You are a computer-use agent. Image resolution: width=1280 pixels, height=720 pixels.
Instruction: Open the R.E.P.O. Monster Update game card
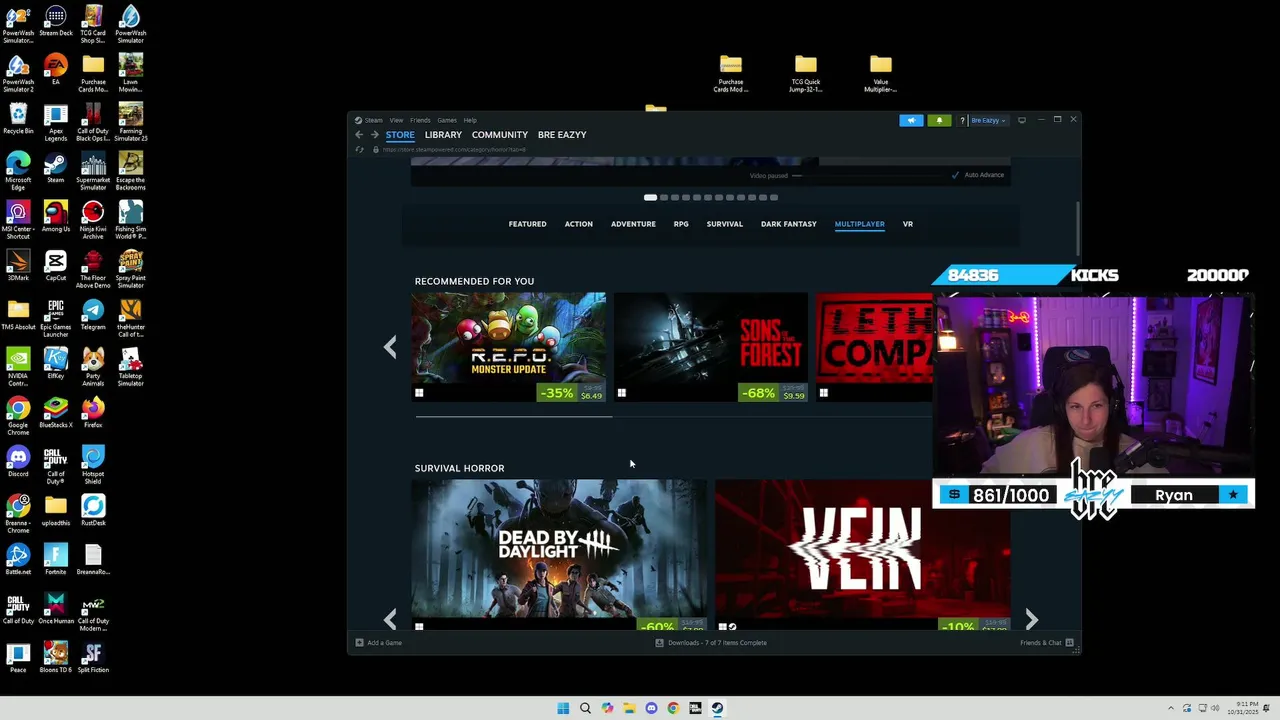(x=509, y=347)
